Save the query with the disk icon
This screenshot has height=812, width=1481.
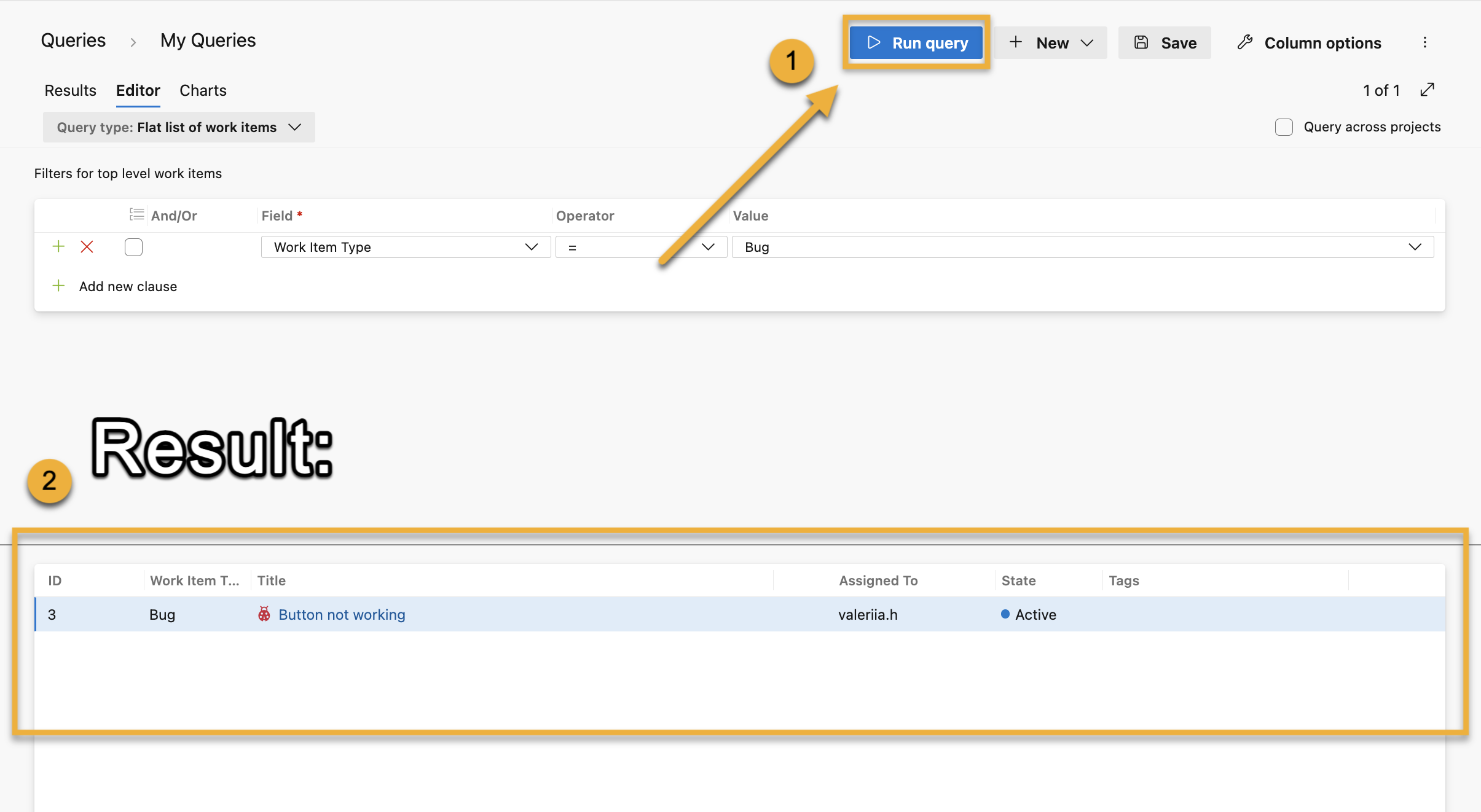pos(1164,42)
